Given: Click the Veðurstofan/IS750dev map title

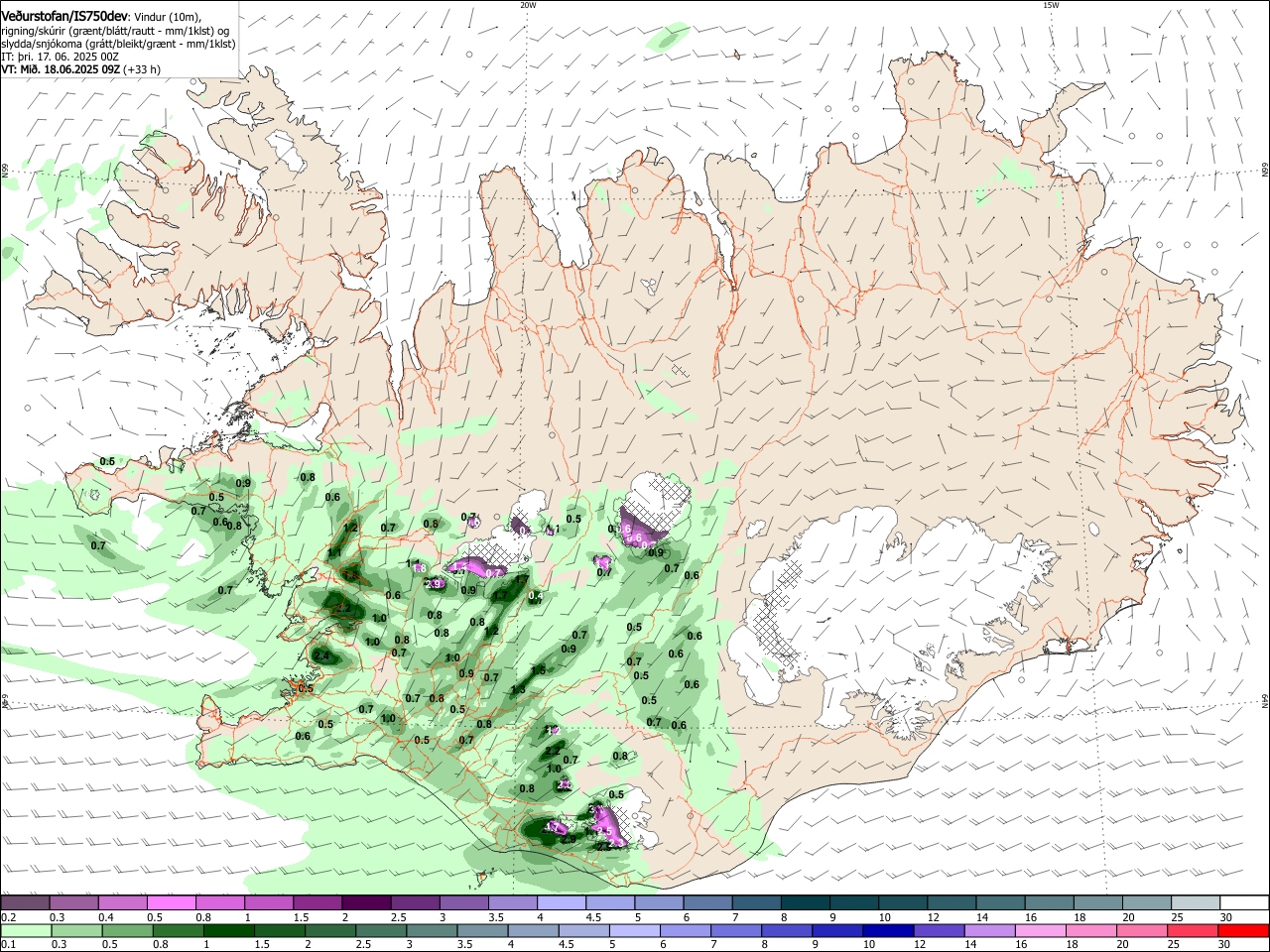Looking at the screenshot, I should click(63, 17).
